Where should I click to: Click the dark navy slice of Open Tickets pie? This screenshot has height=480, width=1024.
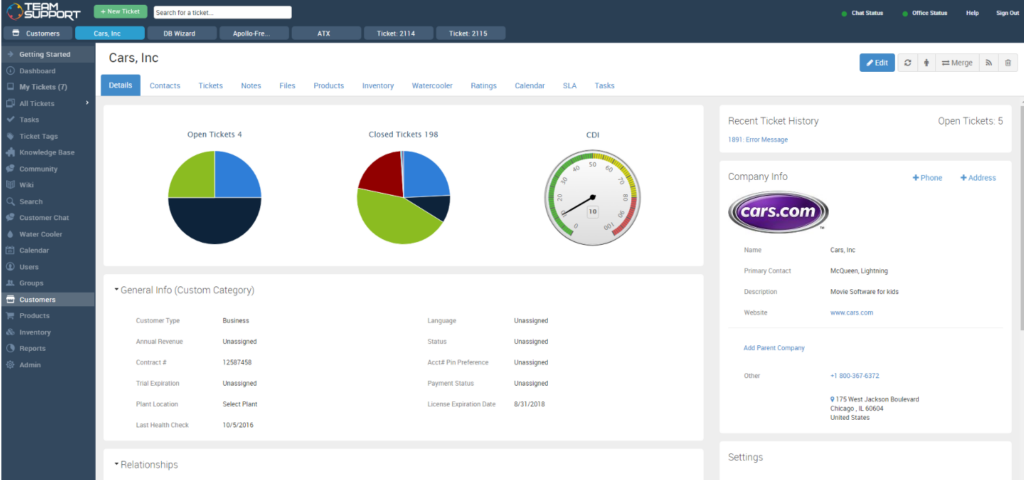pos(215,221)
